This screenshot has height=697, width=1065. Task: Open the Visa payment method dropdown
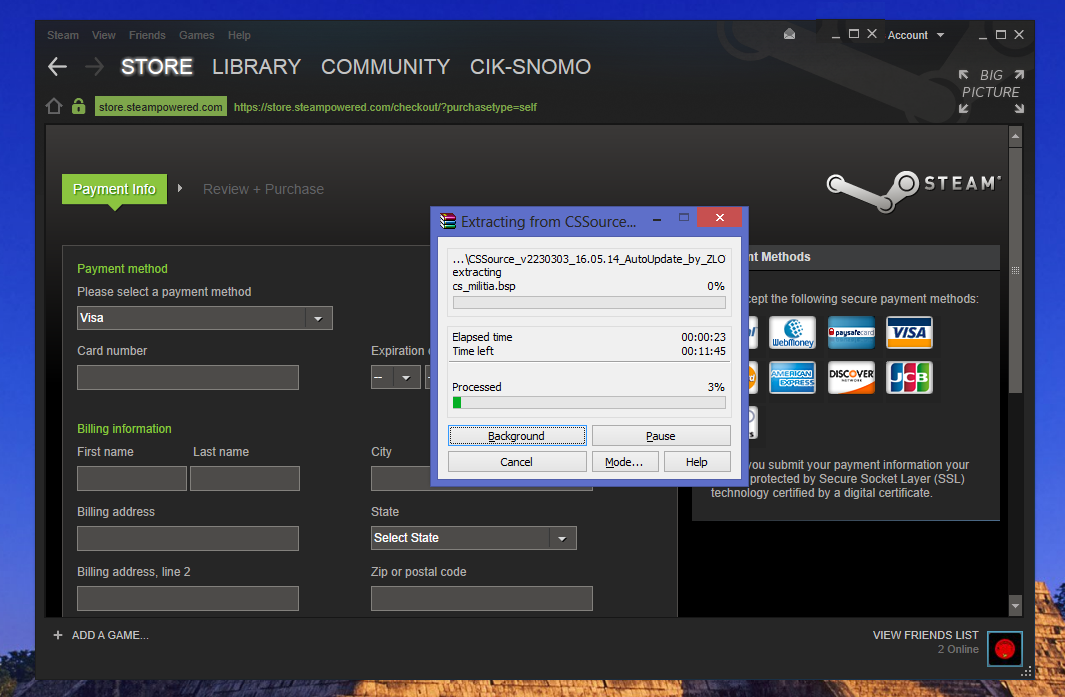[204, 318]
